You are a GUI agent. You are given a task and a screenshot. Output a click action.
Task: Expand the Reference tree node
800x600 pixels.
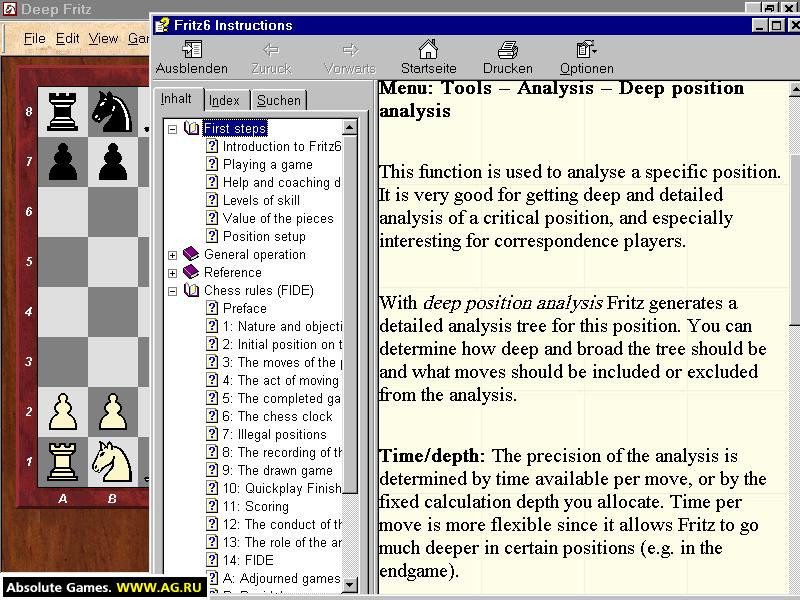pyautogui.click(x=172, y=273)
